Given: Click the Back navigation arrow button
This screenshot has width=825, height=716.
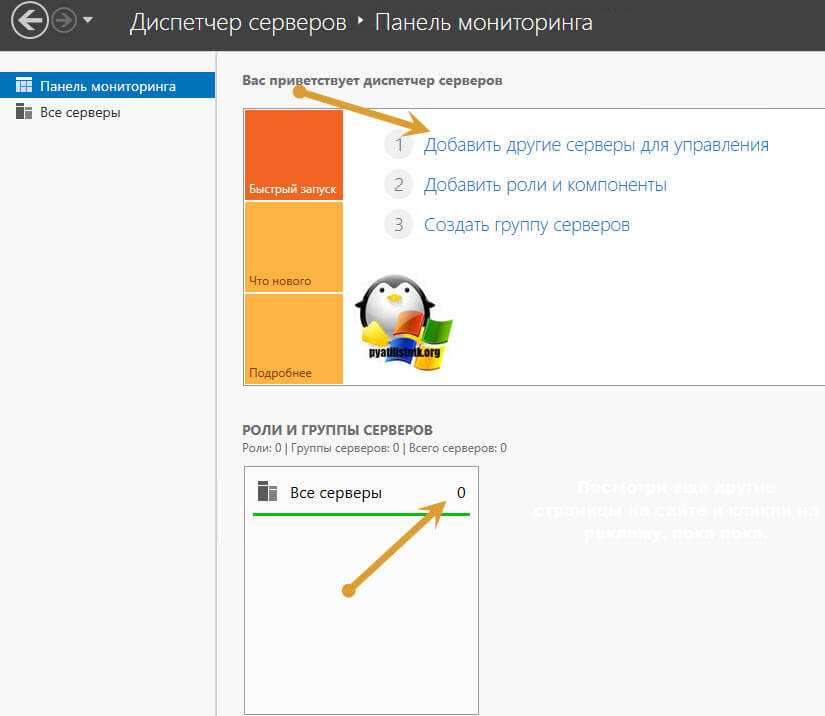Looking at the screenshot, I should pos(30,21).
